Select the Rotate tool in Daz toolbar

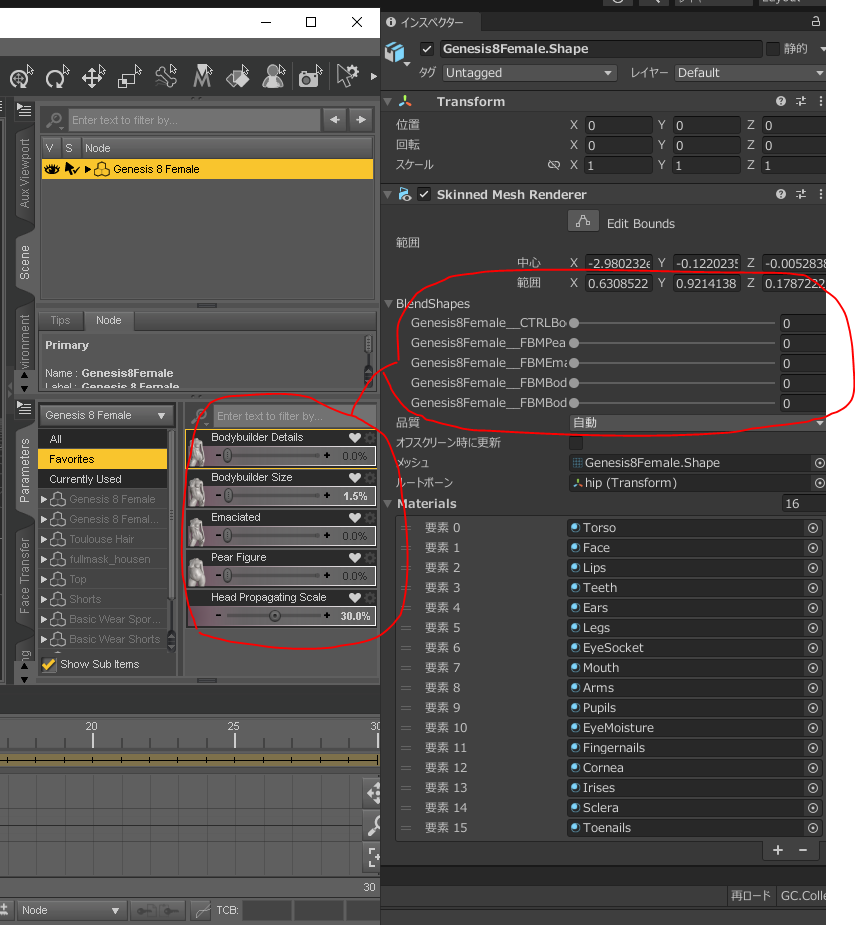[57, 77]
